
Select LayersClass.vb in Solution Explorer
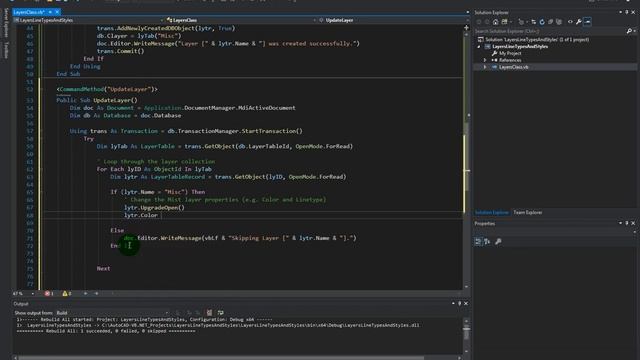510,67
